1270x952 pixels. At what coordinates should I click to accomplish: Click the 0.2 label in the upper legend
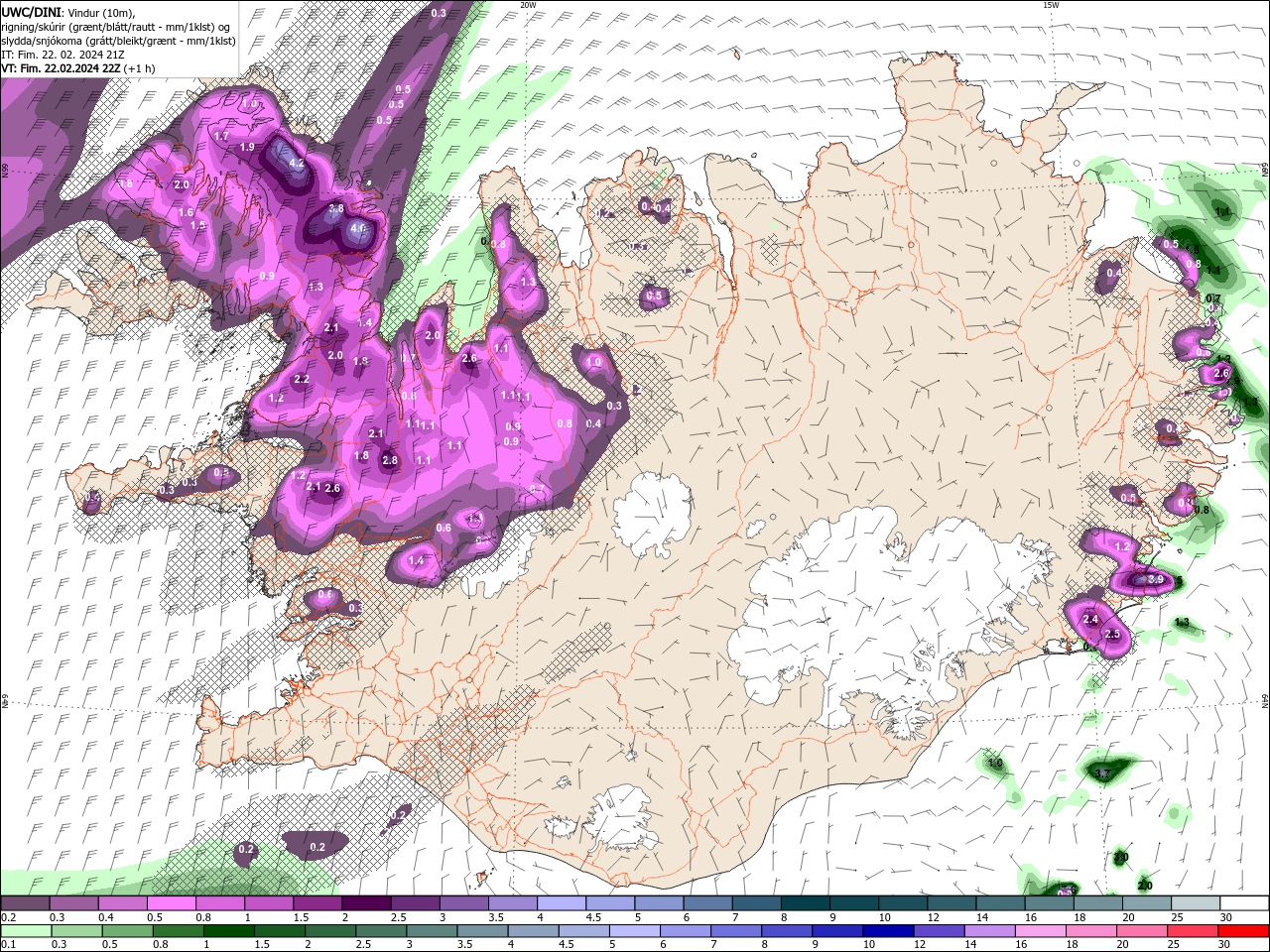coord(8,917)
